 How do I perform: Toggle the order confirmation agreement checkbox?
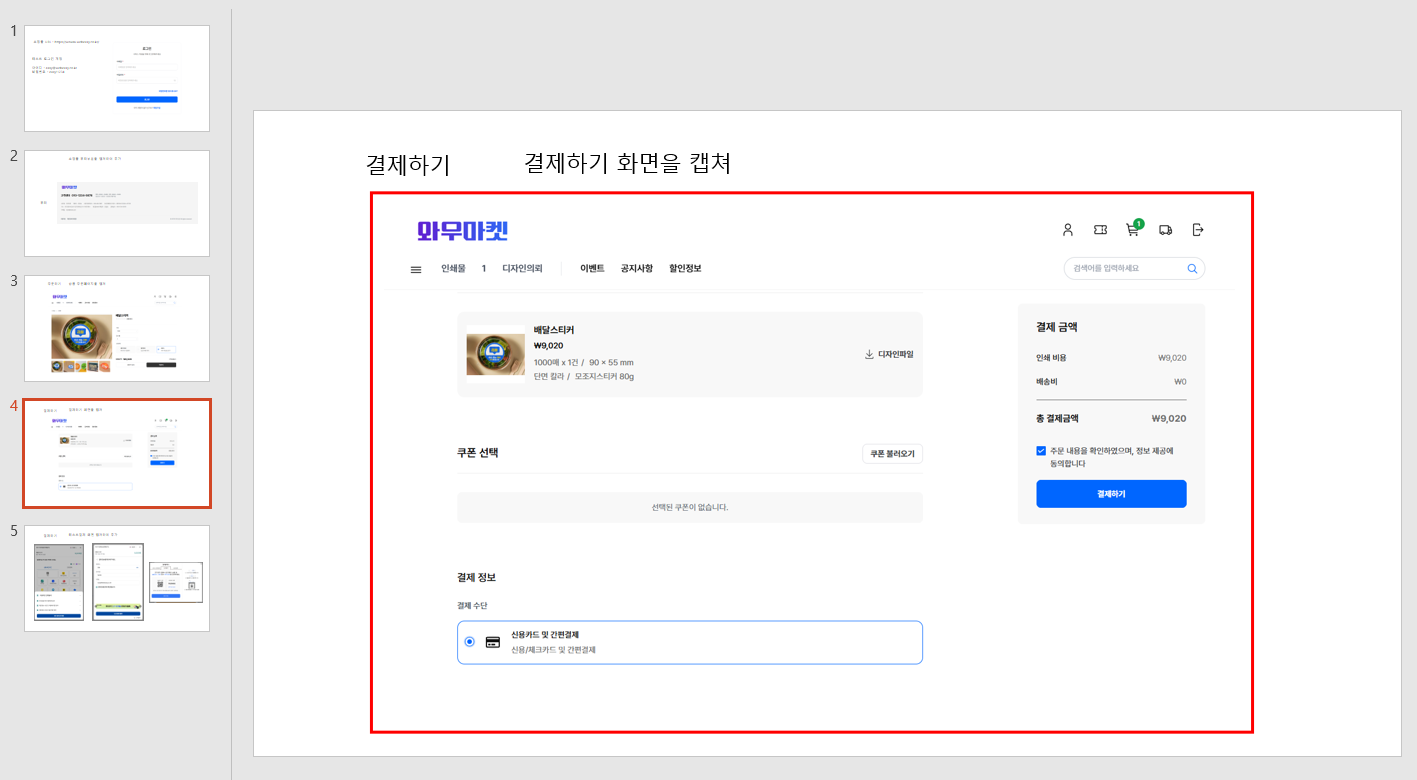point(1041,451)
